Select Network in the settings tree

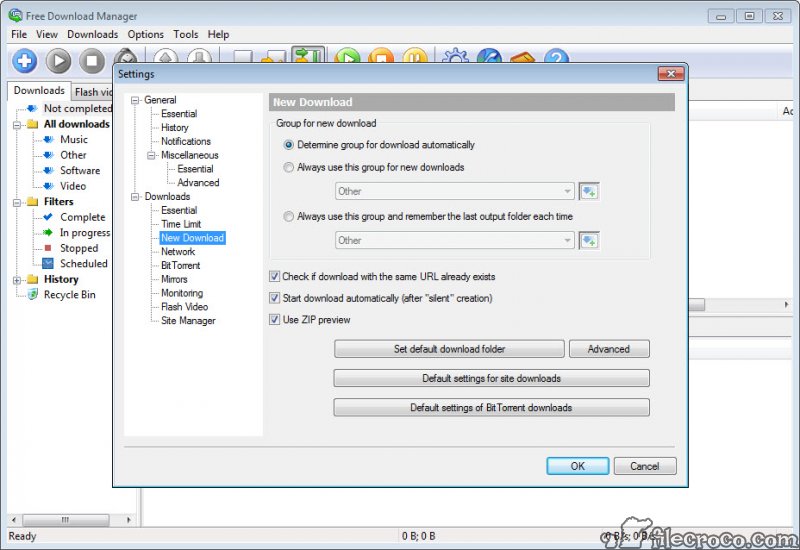click(x=178, y=252)
